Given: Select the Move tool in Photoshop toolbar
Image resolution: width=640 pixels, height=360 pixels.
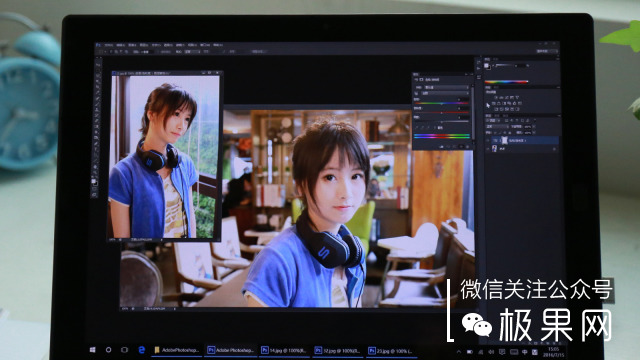Looking at the screenshot, I should tap(97, 64).
